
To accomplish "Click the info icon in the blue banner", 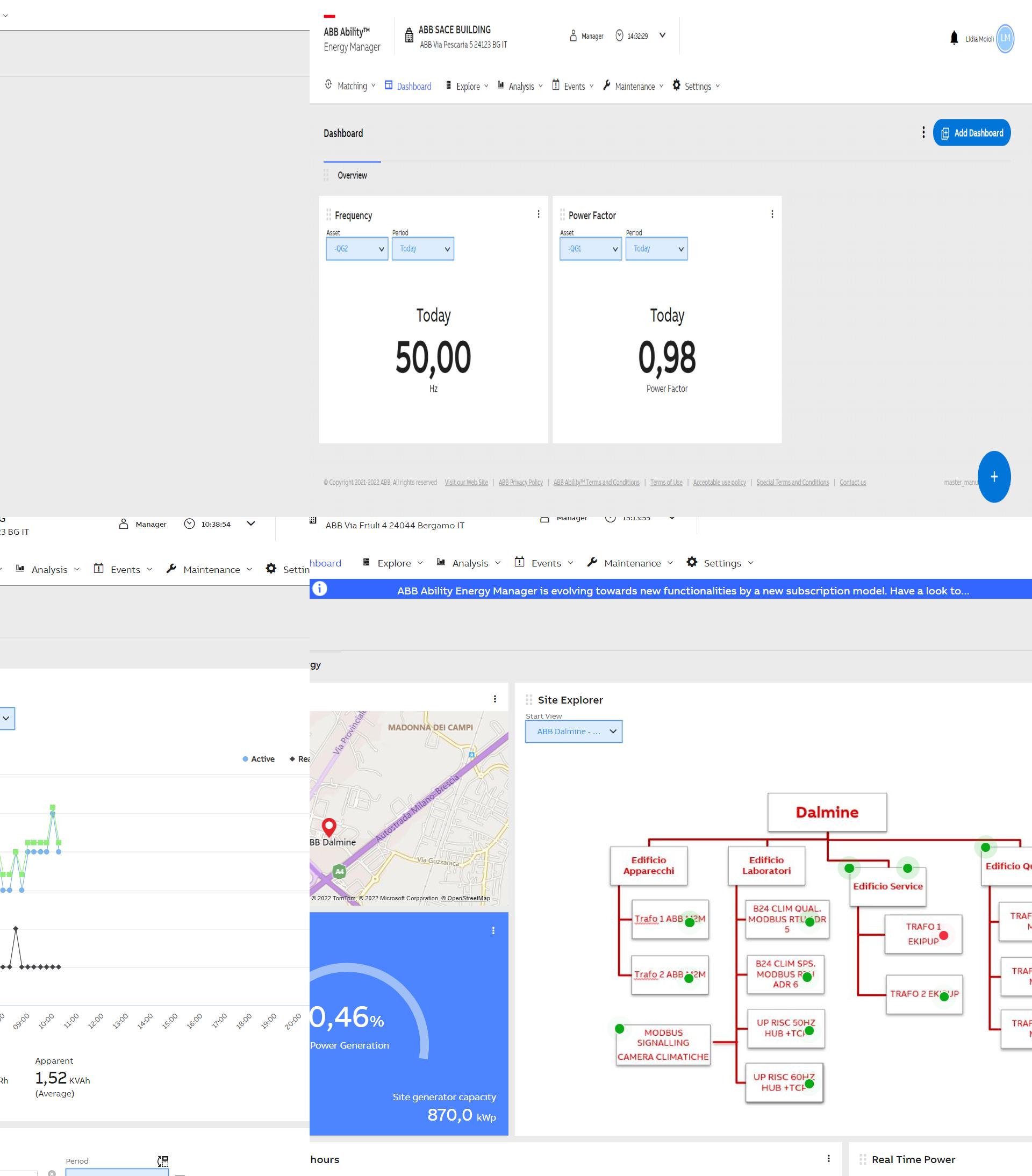I will coord(319,589).
